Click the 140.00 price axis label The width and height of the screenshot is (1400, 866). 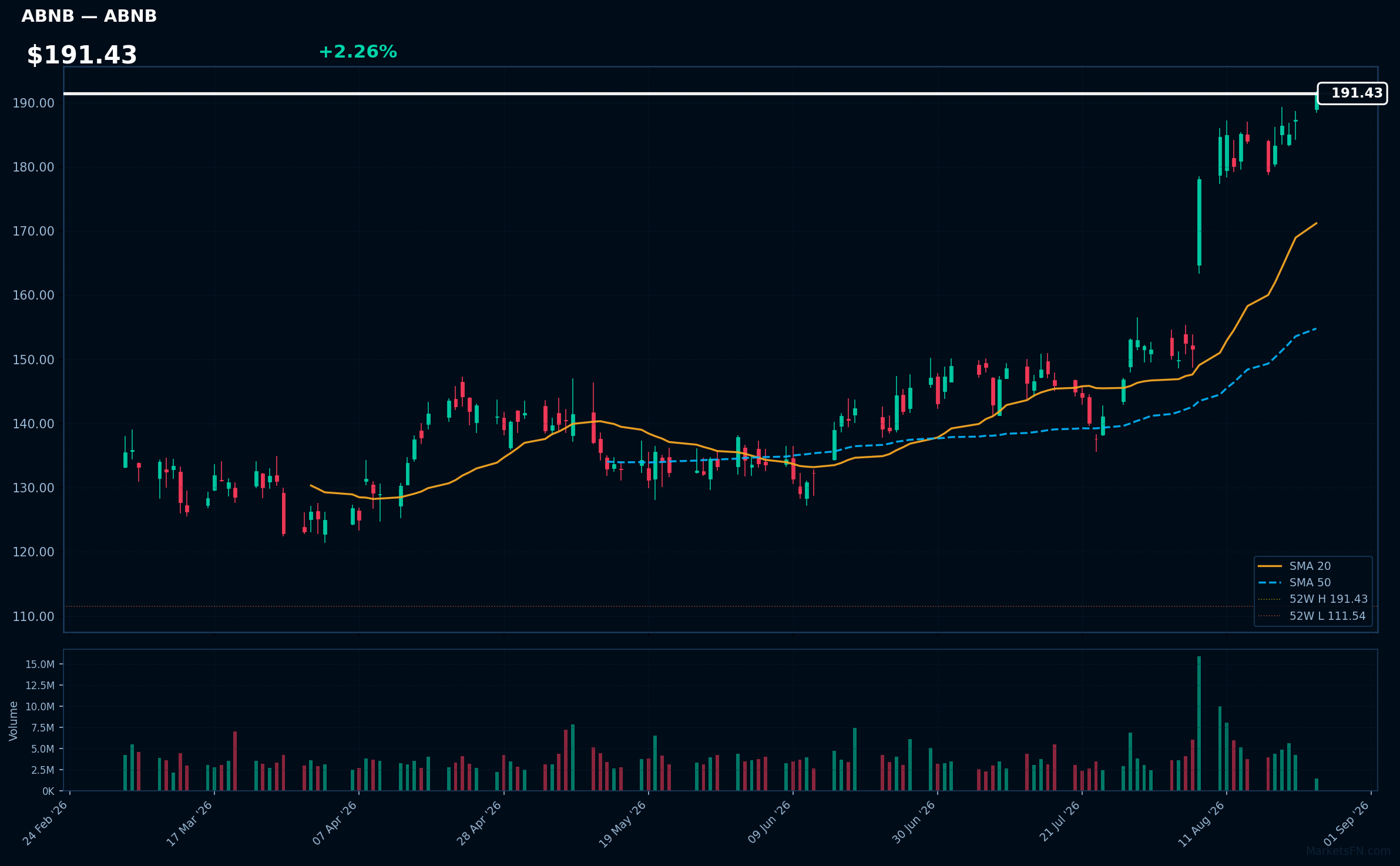point(33,424)
